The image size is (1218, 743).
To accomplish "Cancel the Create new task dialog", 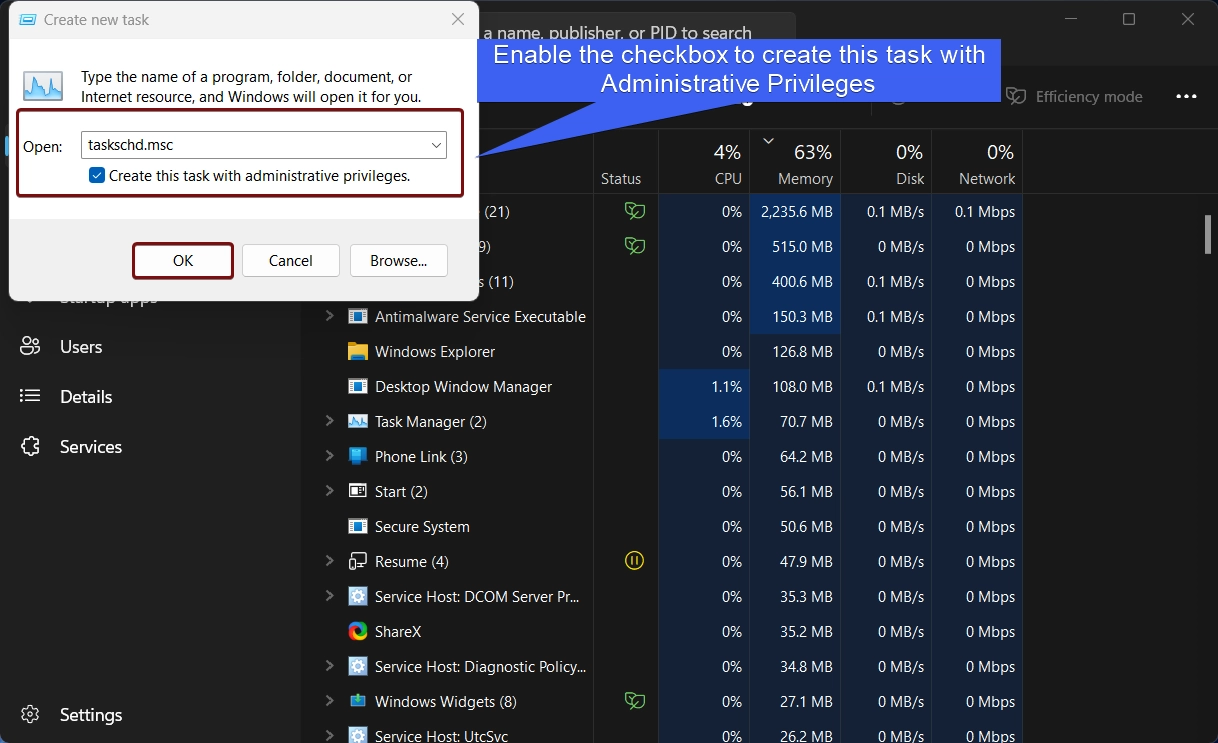I will [x=291, y=261].
